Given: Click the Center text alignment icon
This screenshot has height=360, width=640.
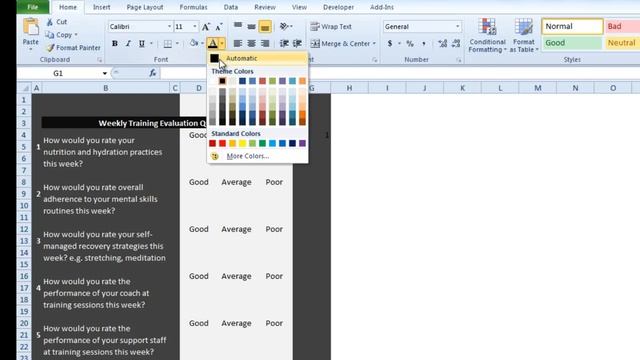Looking at the screenshot, I should tap(251, 43).
